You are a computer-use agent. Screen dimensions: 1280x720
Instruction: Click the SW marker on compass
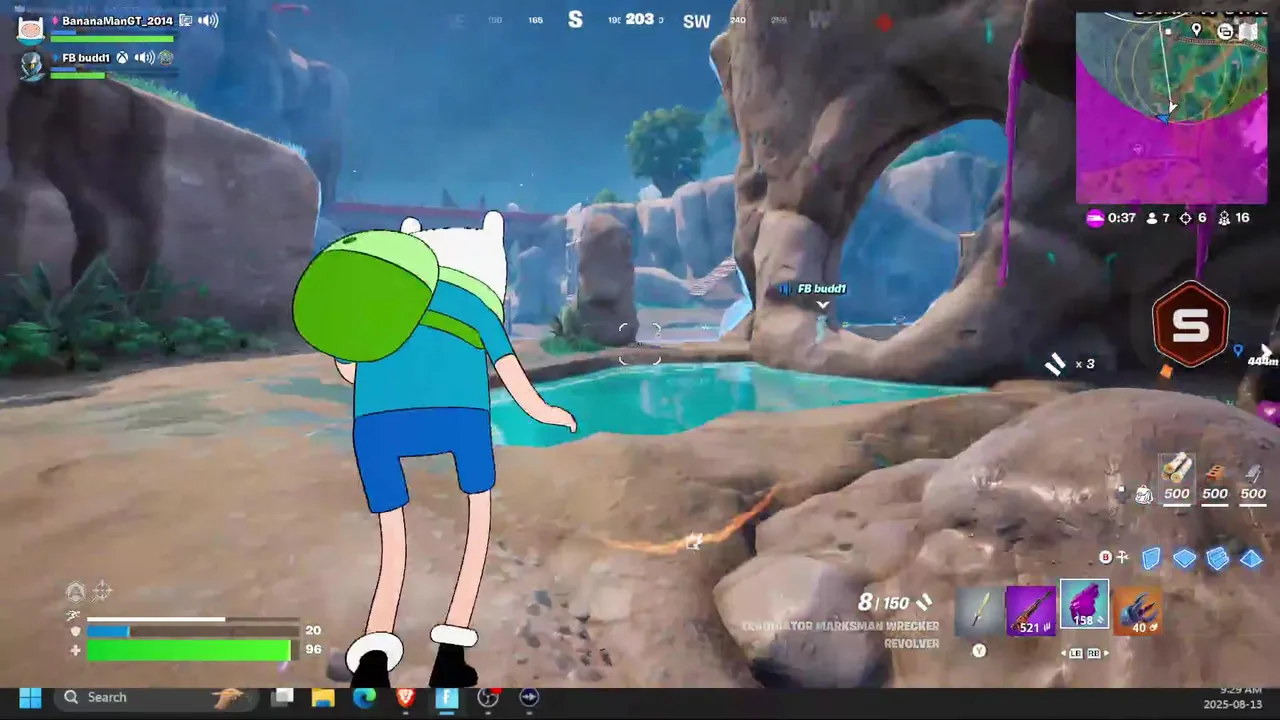pyautogui.click(x=697, y=21)
